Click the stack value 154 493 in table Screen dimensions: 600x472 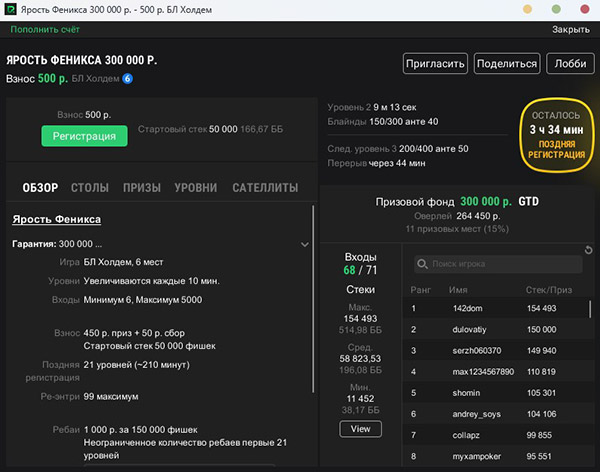541,308
